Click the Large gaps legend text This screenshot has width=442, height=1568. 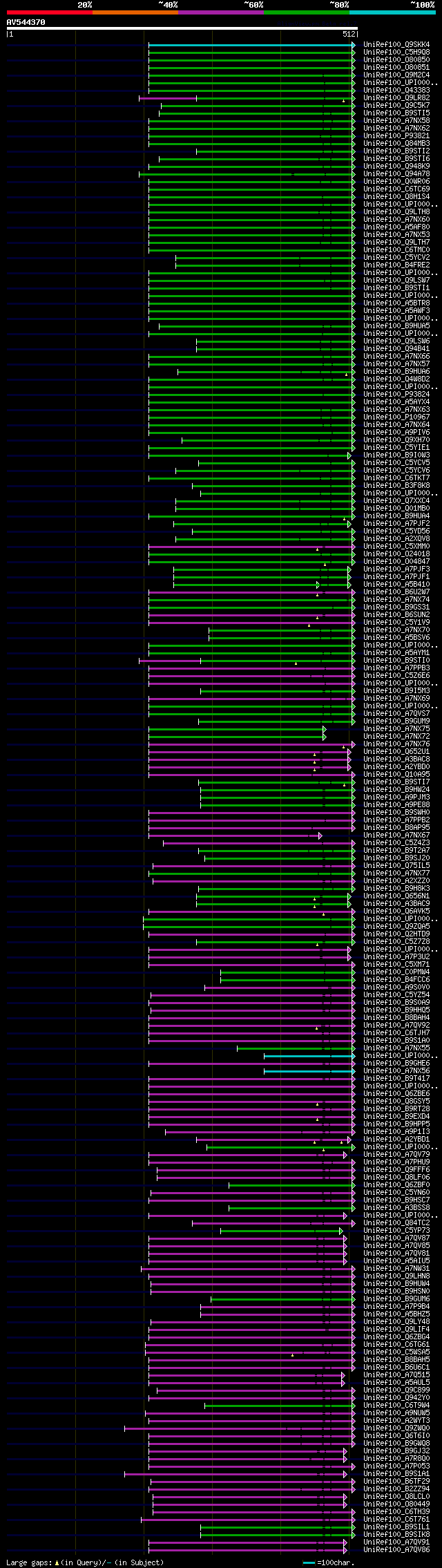click(x=85, y=1562)
